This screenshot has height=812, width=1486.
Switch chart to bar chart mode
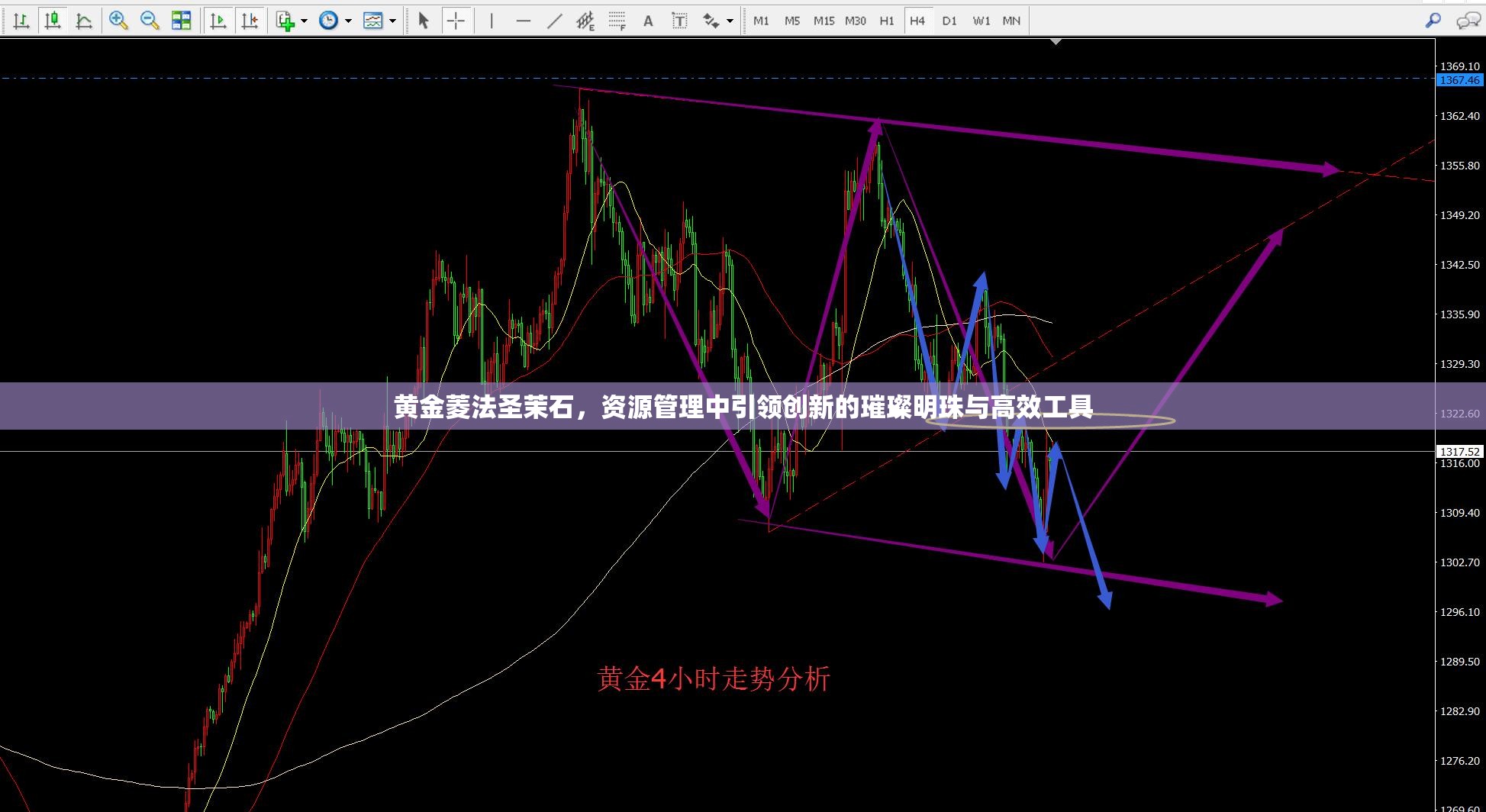pyautogui.click(x=21, y=21)
